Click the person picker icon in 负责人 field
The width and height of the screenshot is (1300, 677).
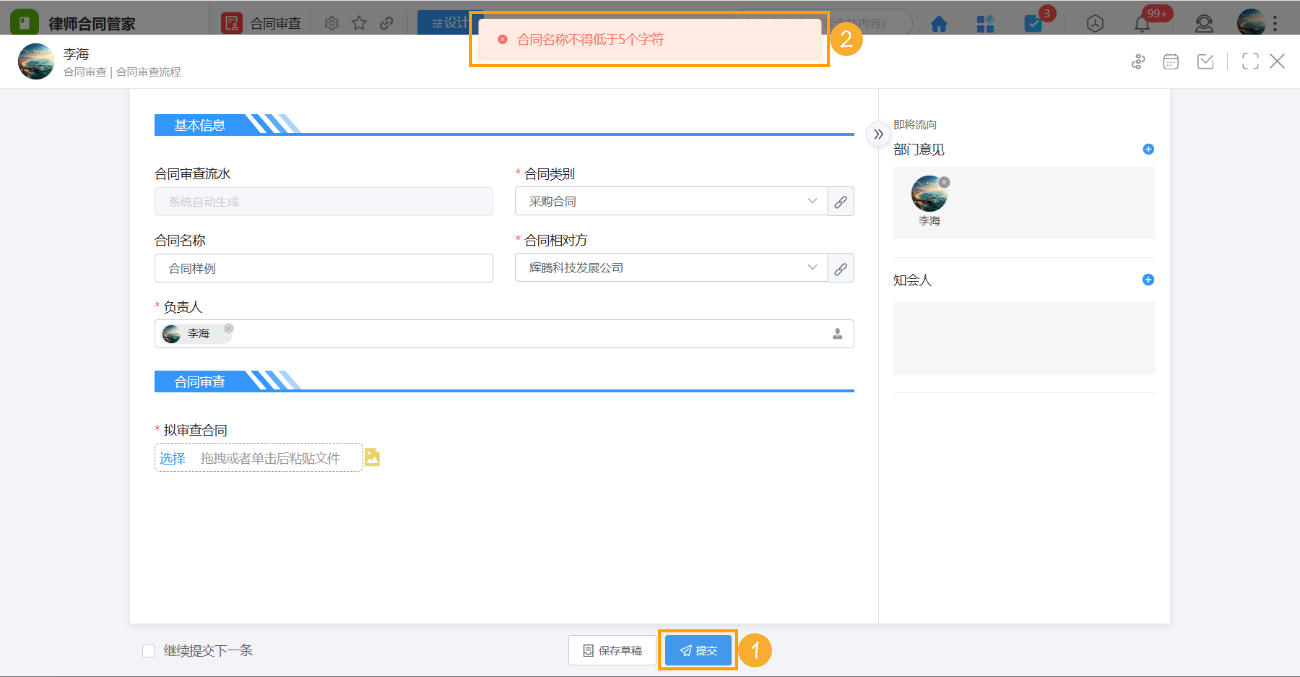[838, 334]
